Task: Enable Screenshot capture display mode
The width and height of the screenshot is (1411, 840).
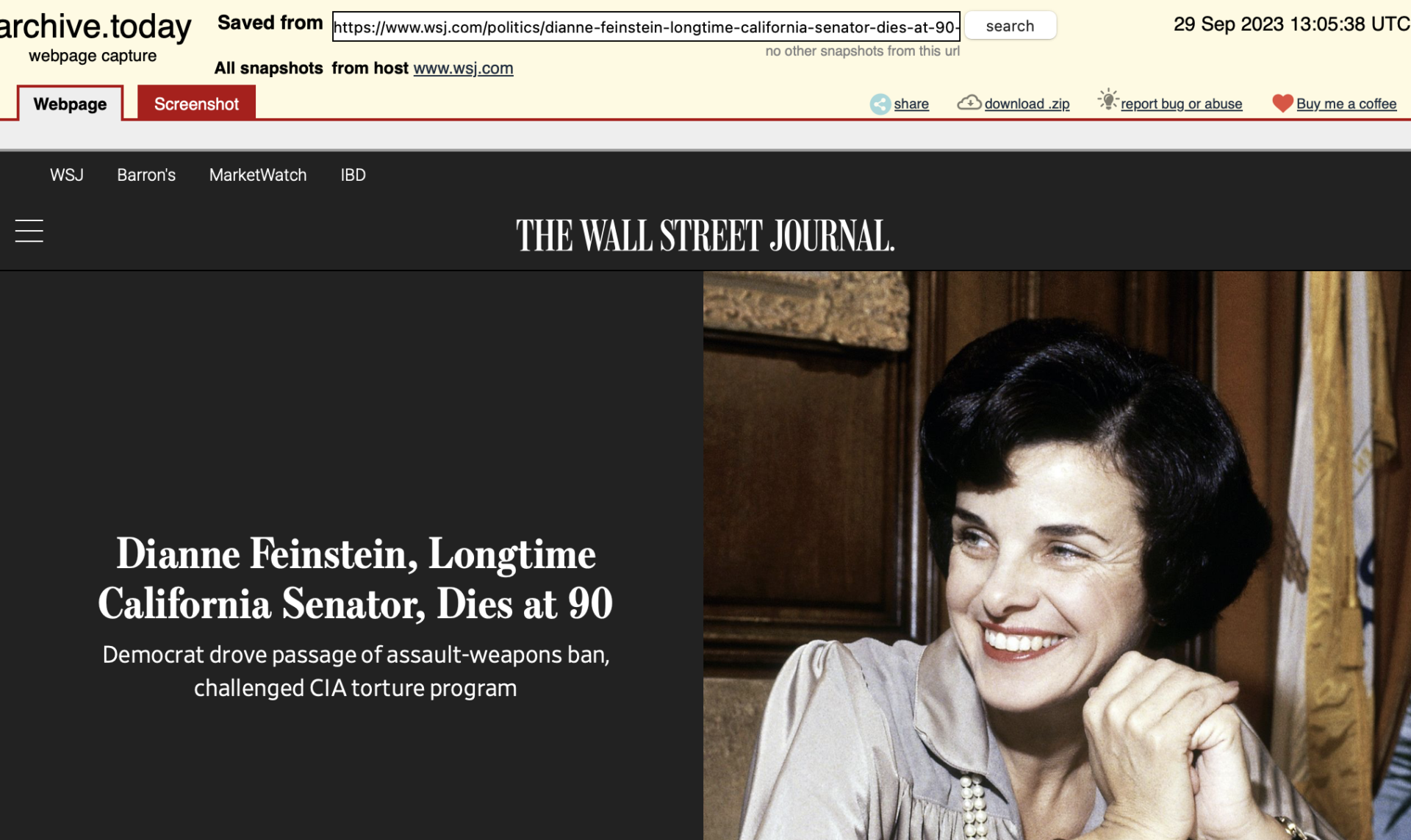Action: (x=195, y=103)
